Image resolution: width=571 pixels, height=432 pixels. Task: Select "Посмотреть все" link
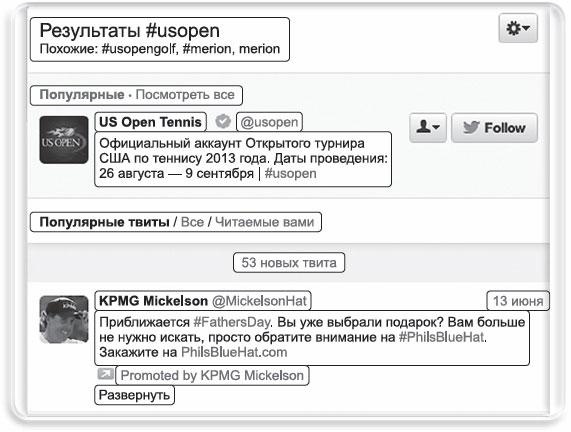tap(185, 95)
